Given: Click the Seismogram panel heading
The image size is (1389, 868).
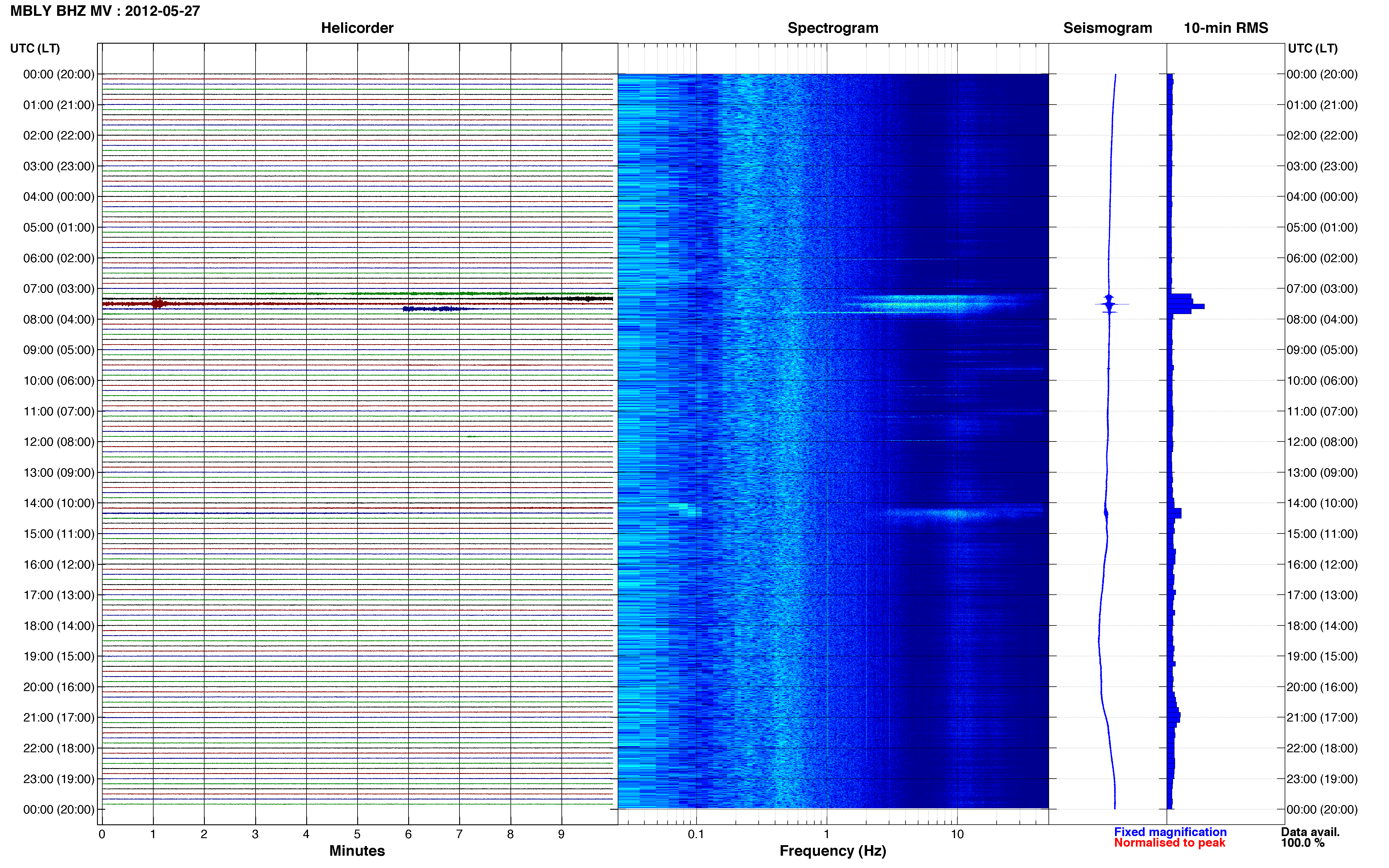Looking at the screenshot, I should [1107, 28].
